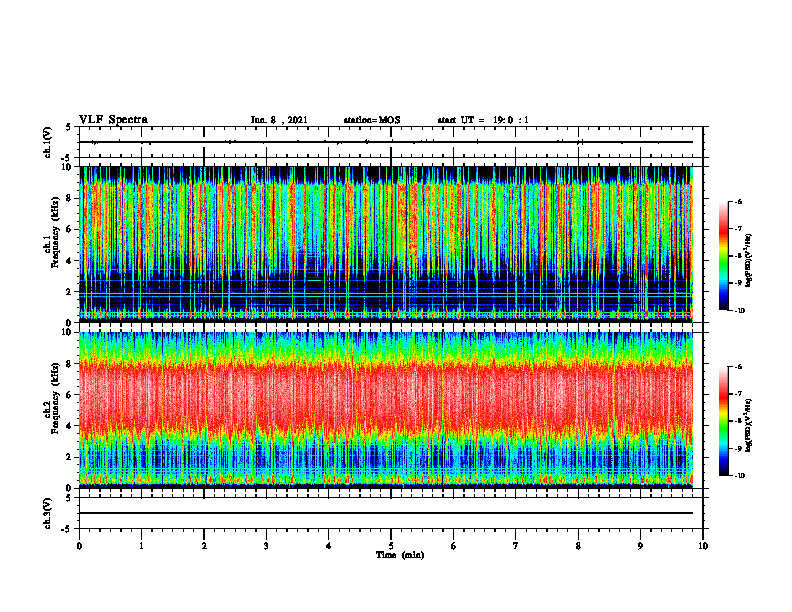
Task: Click time axis tick label "5"
Action: (391, 546)
